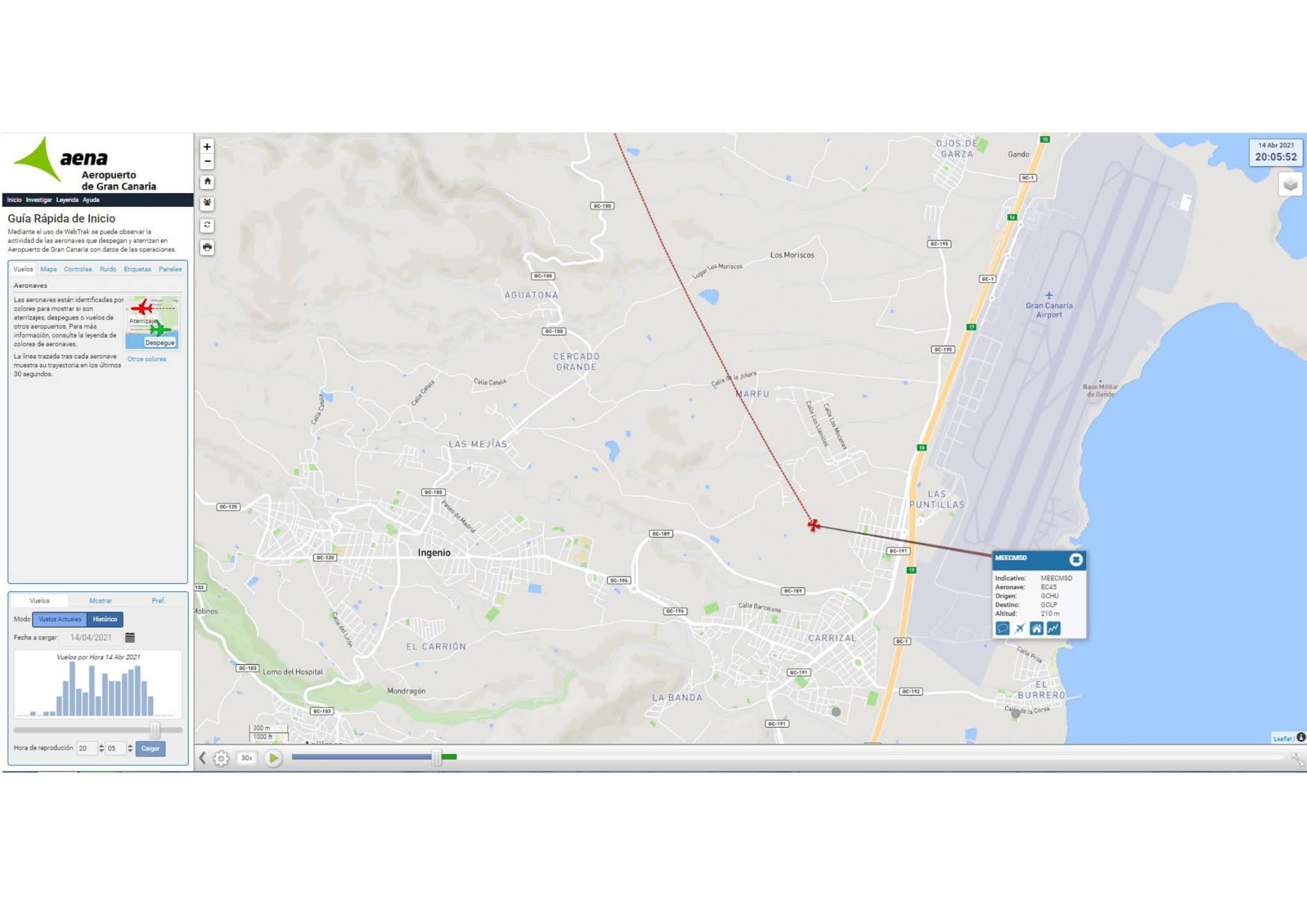Screen dimensions: 1307x924
Task: Click the refresh map icon
Action: pyautogui.click(x=207, y=225)
